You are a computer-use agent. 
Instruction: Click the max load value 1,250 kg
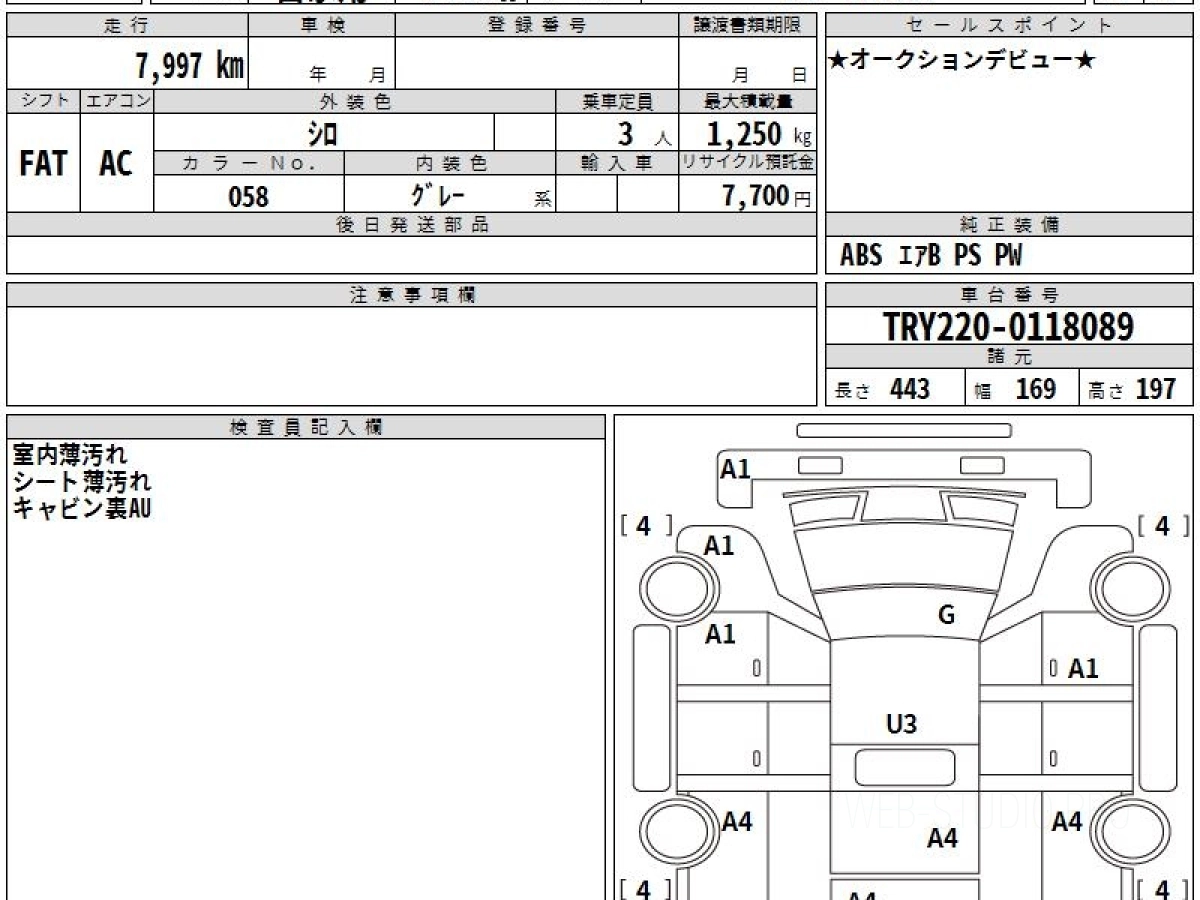point(759,134)
